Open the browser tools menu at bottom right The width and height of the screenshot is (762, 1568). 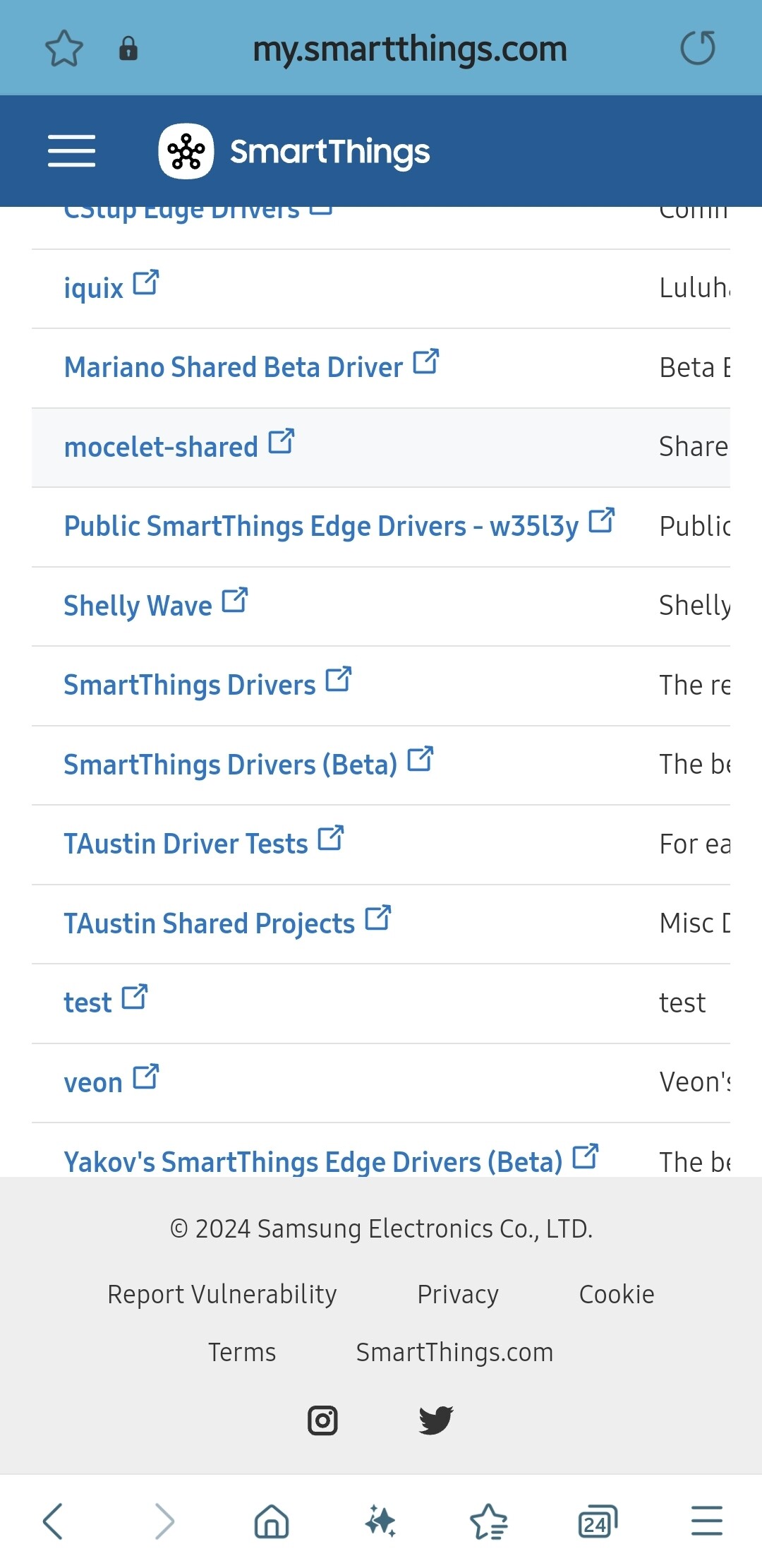pyautogui.click(x=706, y=1521)
